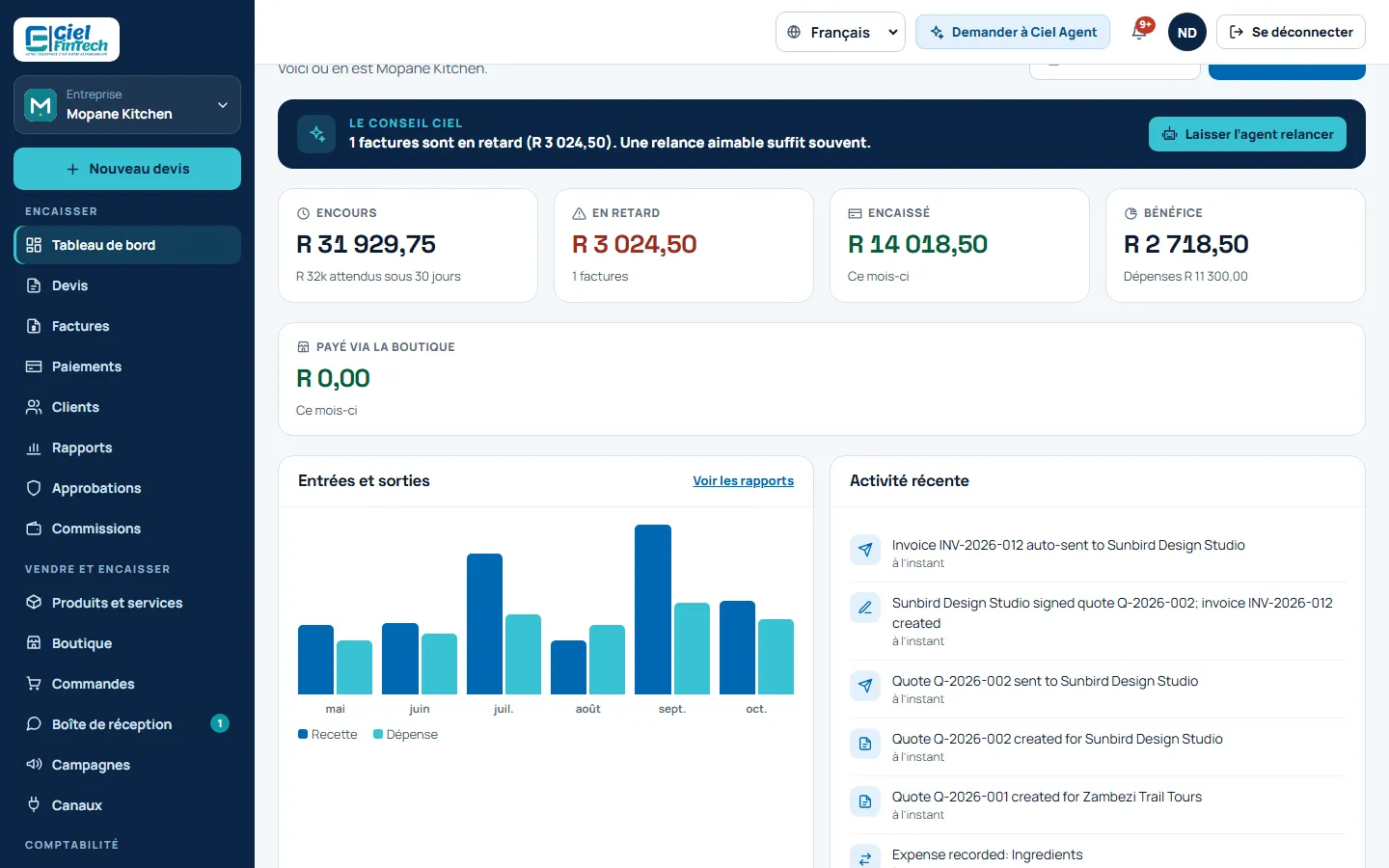Viewport: 1389px width, 868px height.
Task: Click the Approbations shield icon
Action: 34,488
